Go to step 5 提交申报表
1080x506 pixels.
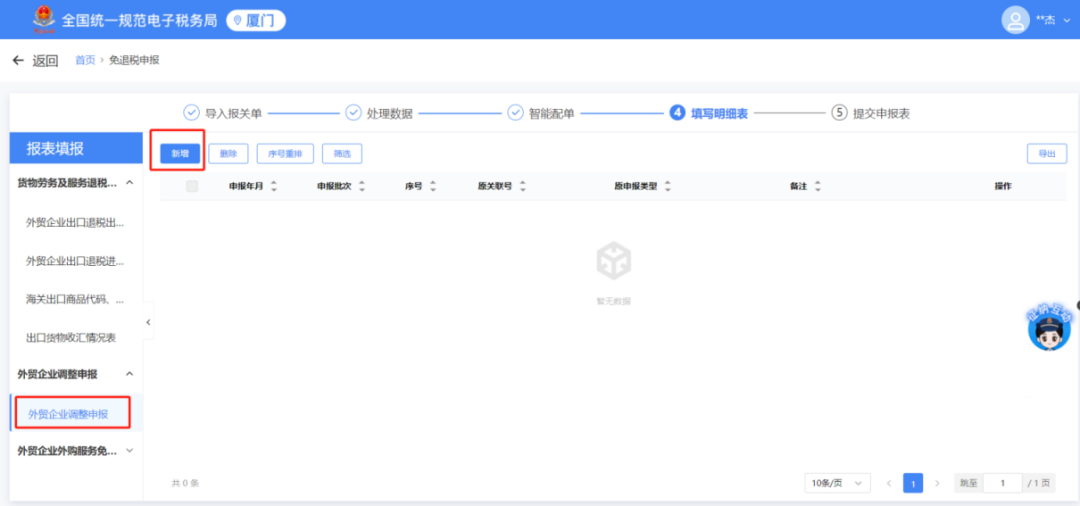[870, 113]
